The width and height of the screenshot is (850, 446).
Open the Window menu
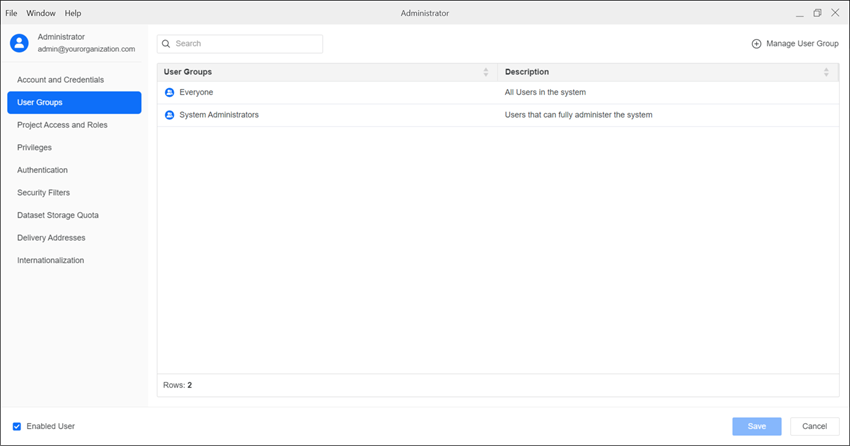(41, 13)
